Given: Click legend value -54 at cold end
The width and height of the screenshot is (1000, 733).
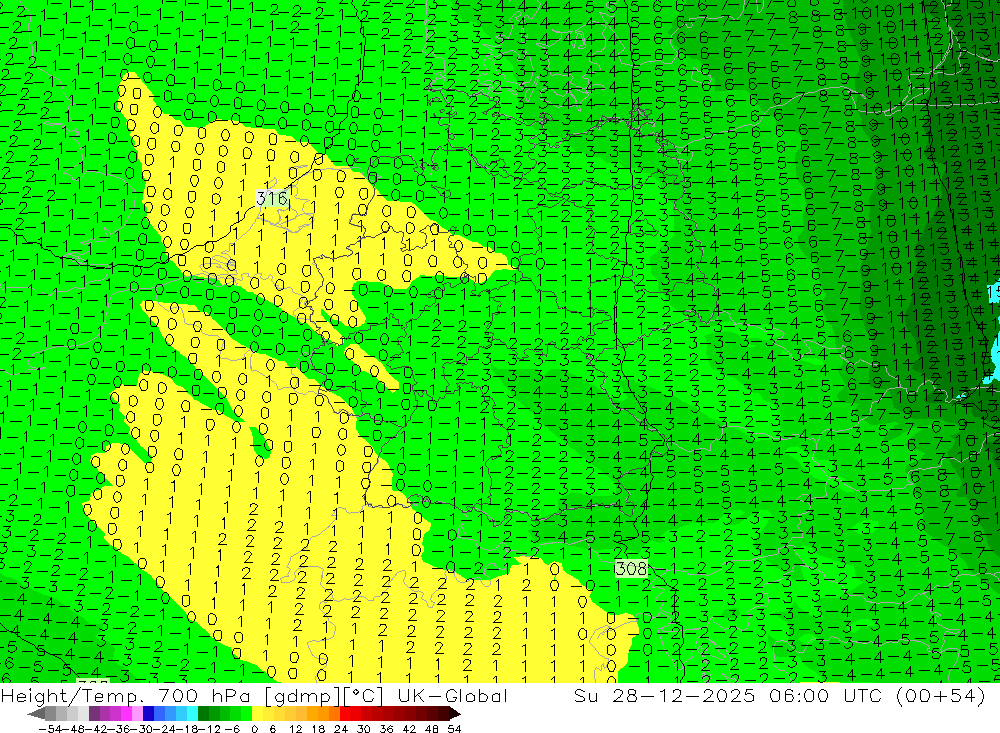Looking at the screenshot, I should 50,729.
